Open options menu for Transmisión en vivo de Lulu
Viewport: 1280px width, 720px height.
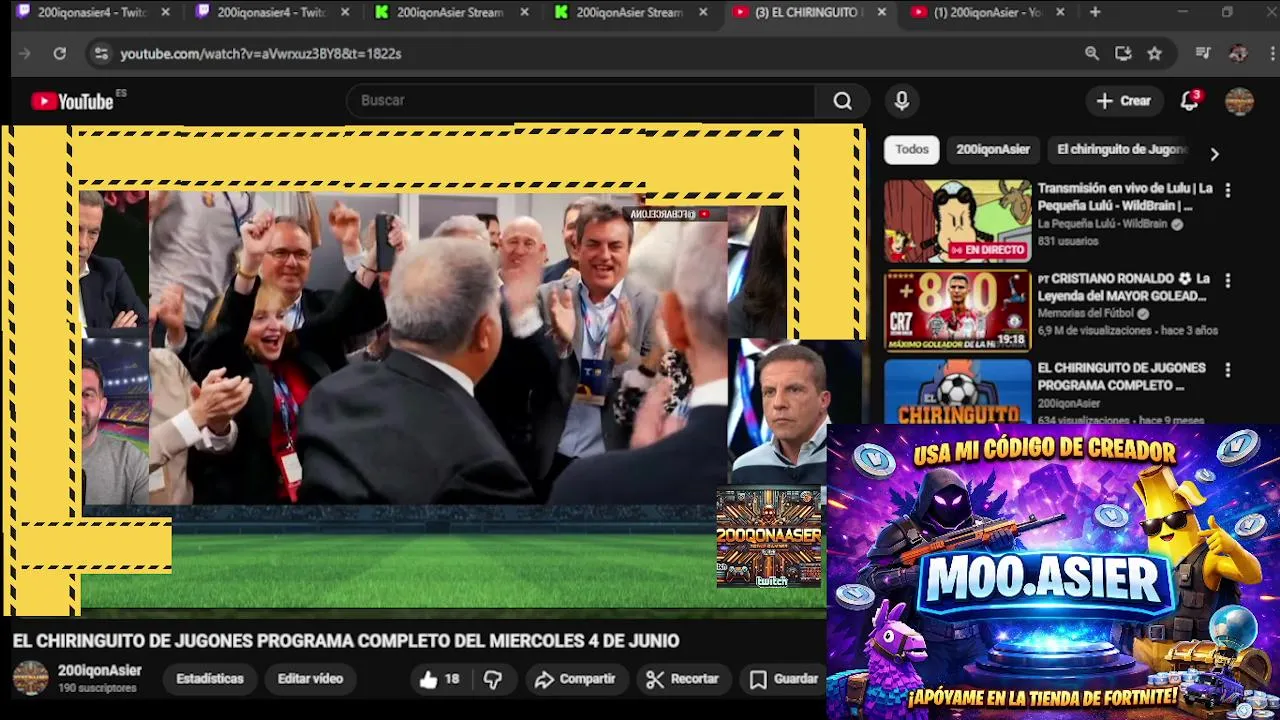click(1228, 190)
